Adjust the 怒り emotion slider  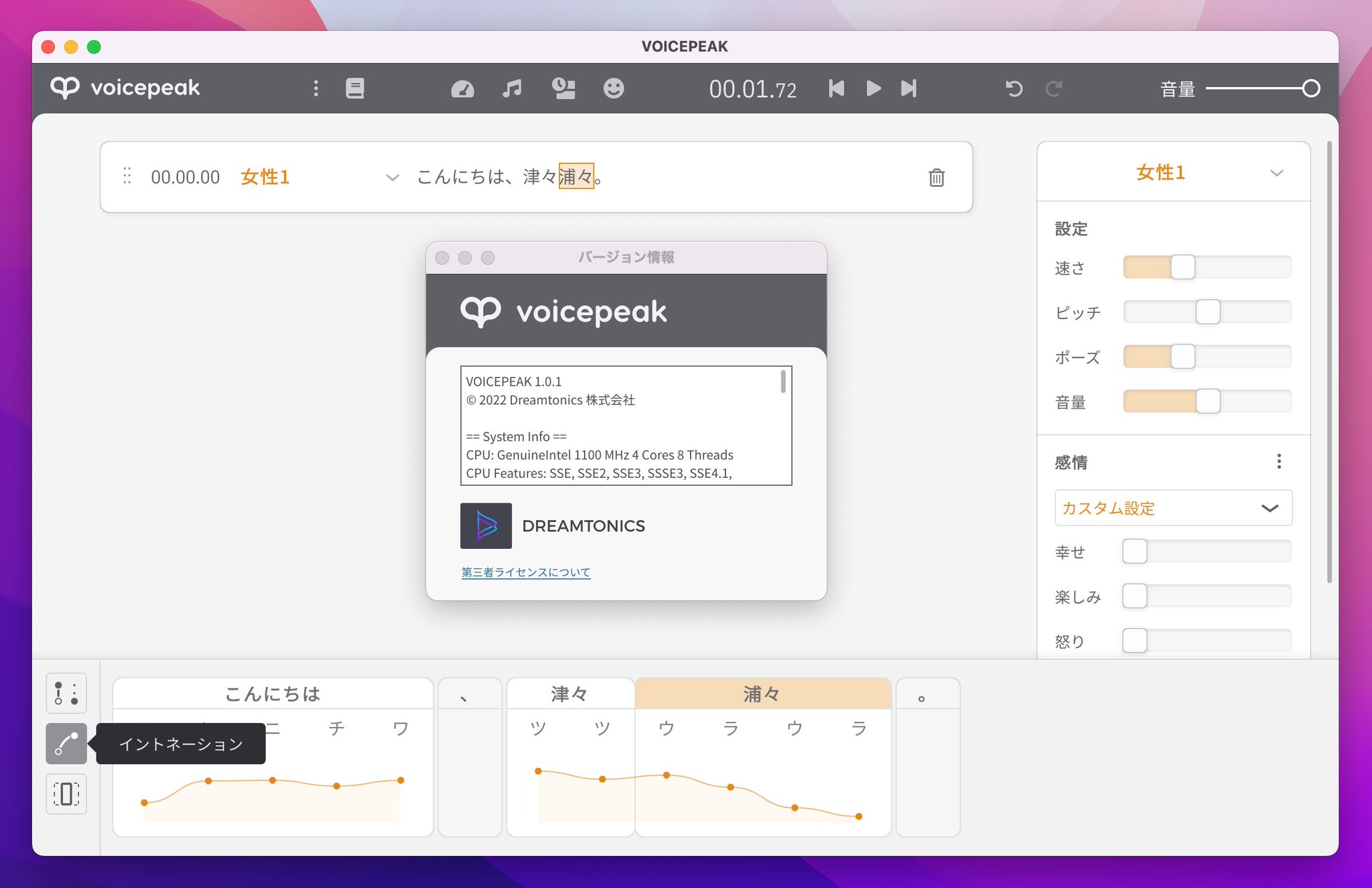[x=1207, y=641]
